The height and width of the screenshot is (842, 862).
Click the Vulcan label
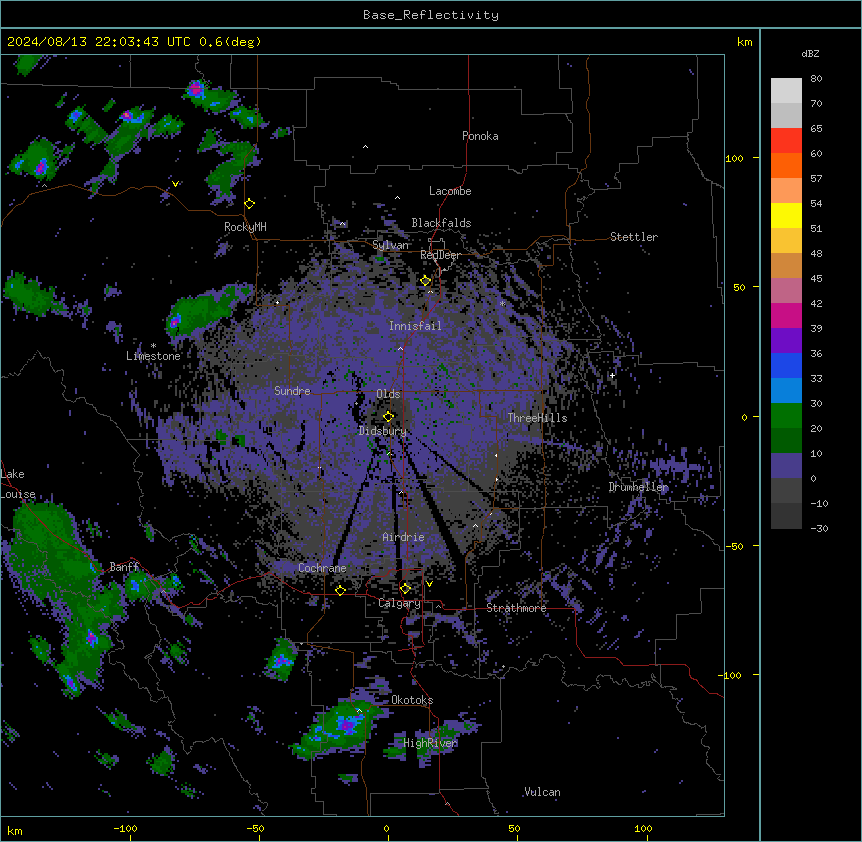click(542, 792)
